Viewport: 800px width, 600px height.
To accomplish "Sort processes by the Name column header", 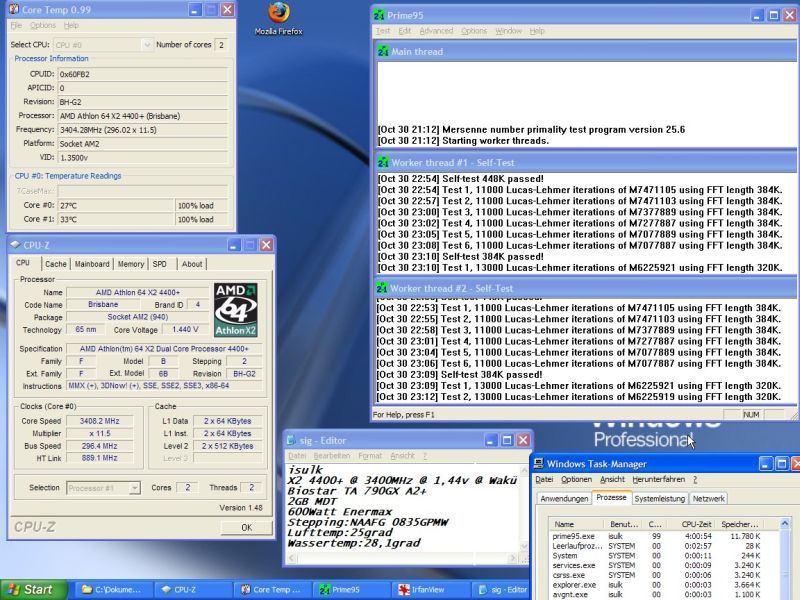I will coord(576,524).
